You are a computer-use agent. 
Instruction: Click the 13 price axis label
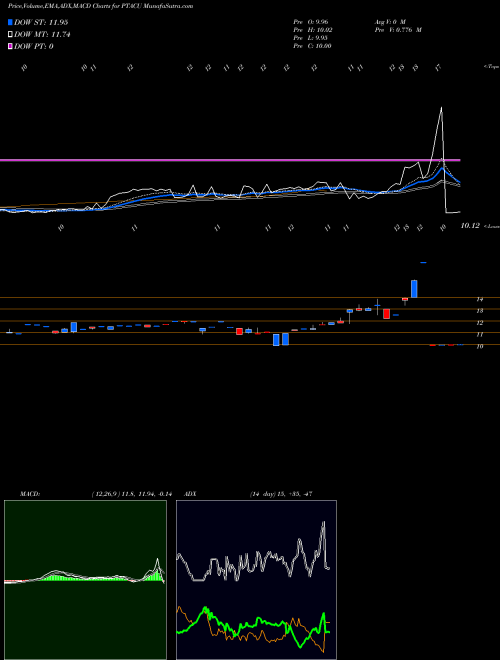479,311
